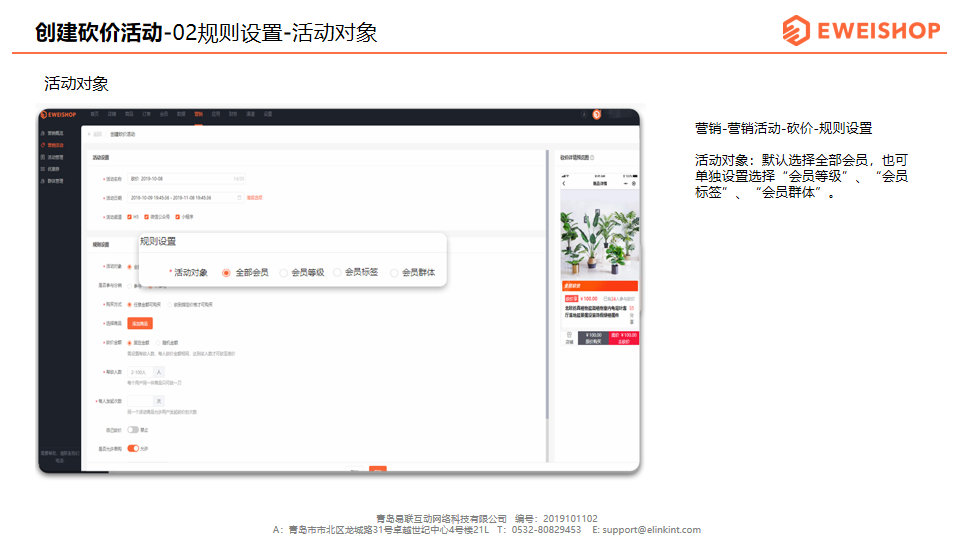
Task: Click the 创建砍价活动 breadcrumb title
Action: pos(122,134)
